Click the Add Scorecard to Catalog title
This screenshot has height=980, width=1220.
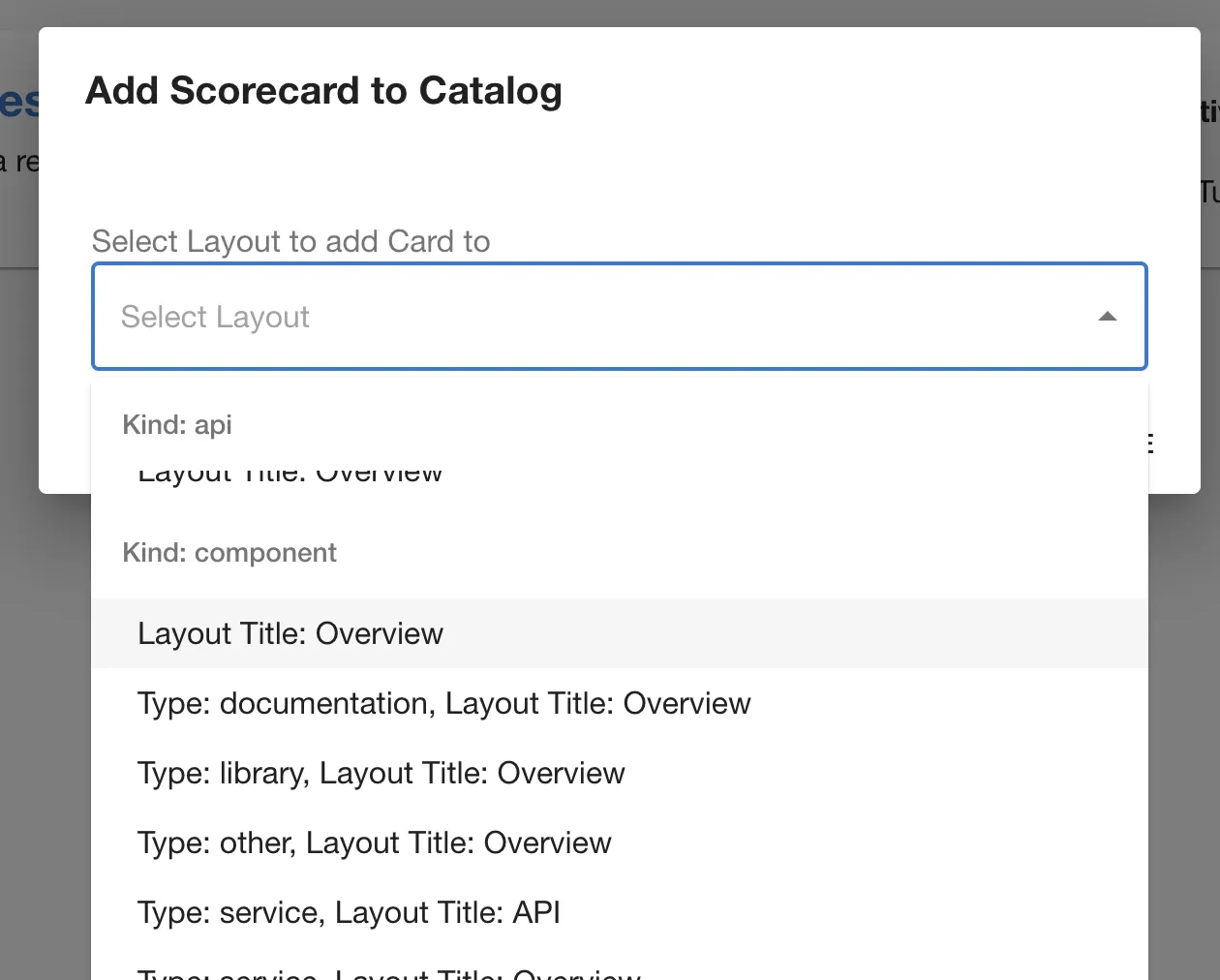pyautogui.click(x=323, y=90)
